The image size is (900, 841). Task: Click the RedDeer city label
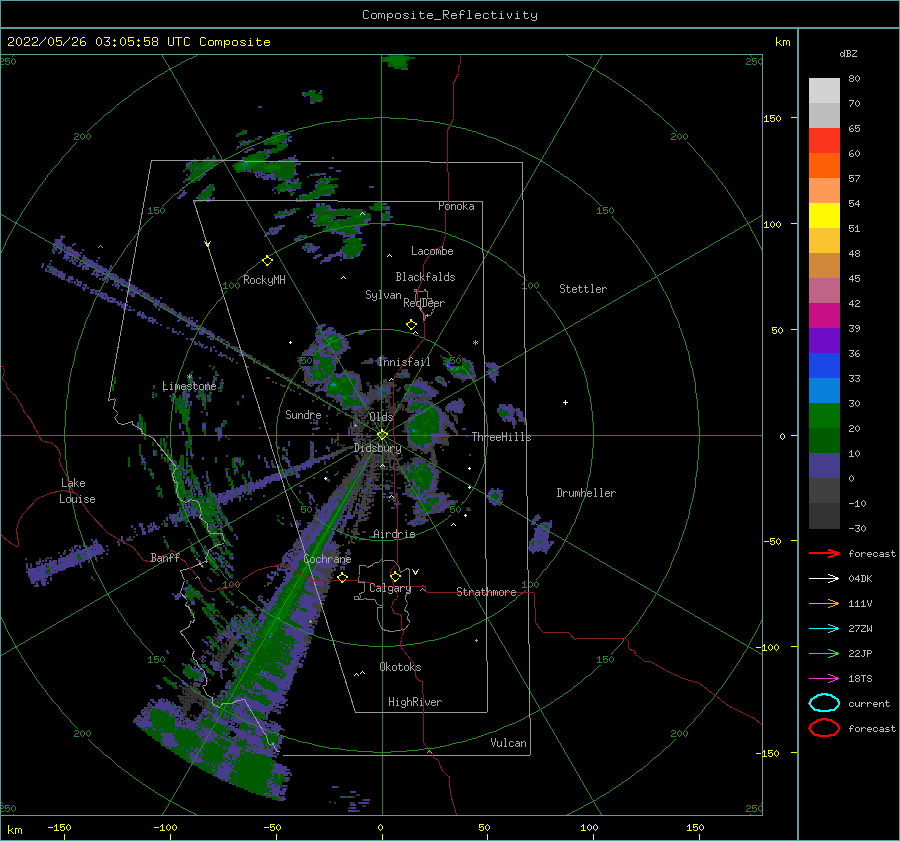(x=424, y=303)
